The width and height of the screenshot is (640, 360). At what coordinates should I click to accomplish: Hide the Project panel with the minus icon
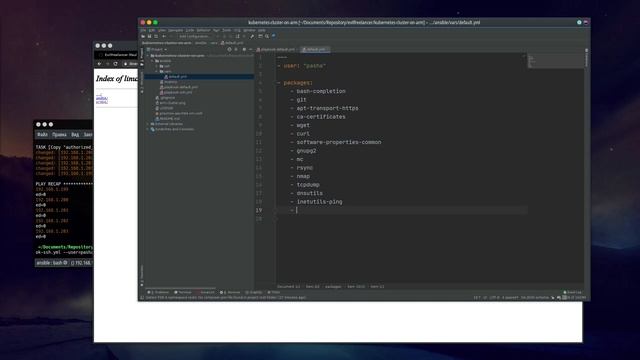(x=250, y=49)
